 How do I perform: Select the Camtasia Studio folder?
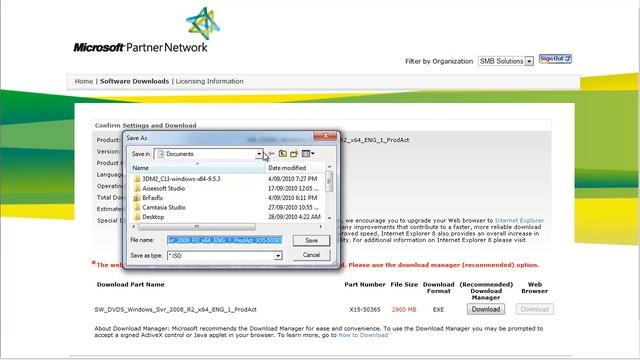tap(164, 207)
